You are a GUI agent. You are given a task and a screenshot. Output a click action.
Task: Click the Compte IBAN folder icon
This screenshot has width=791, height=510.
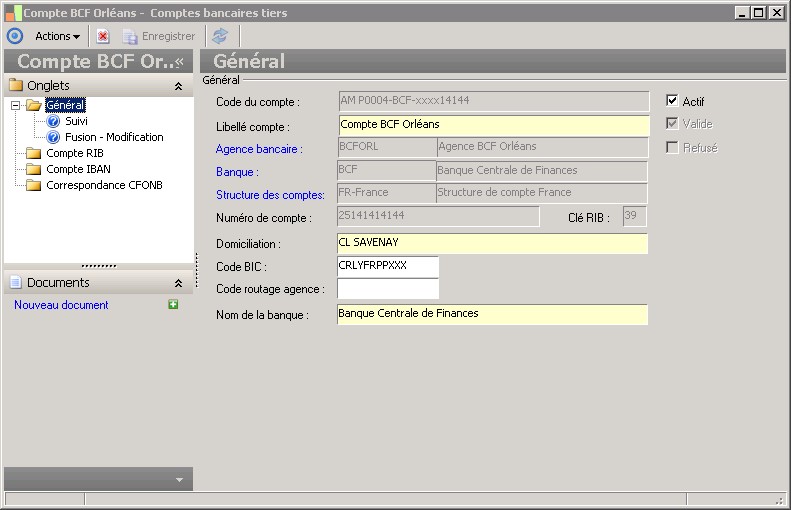(x=34, y=169)
